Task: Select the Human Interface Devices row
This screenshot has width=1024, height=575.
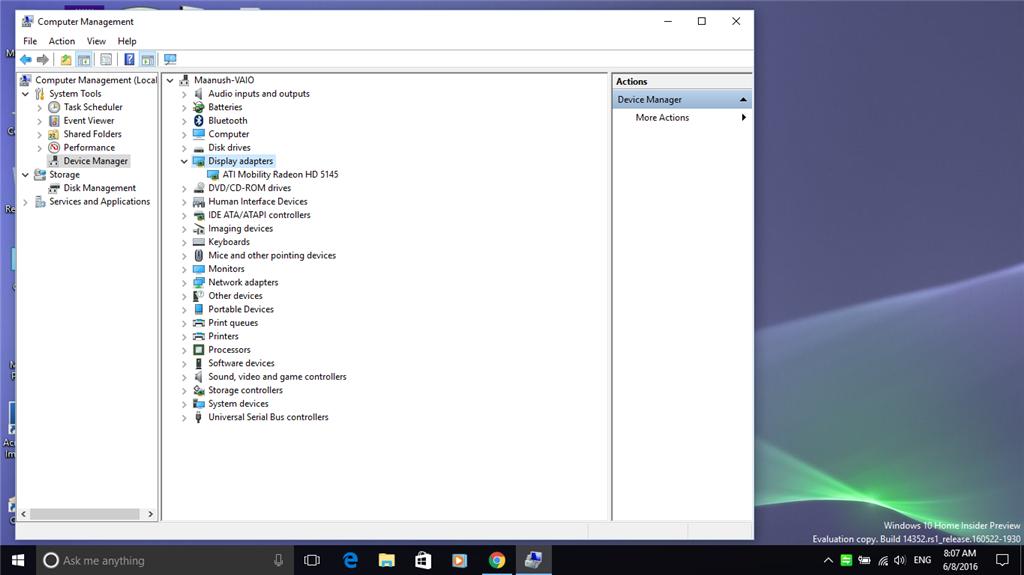Action: click(257, 202)
